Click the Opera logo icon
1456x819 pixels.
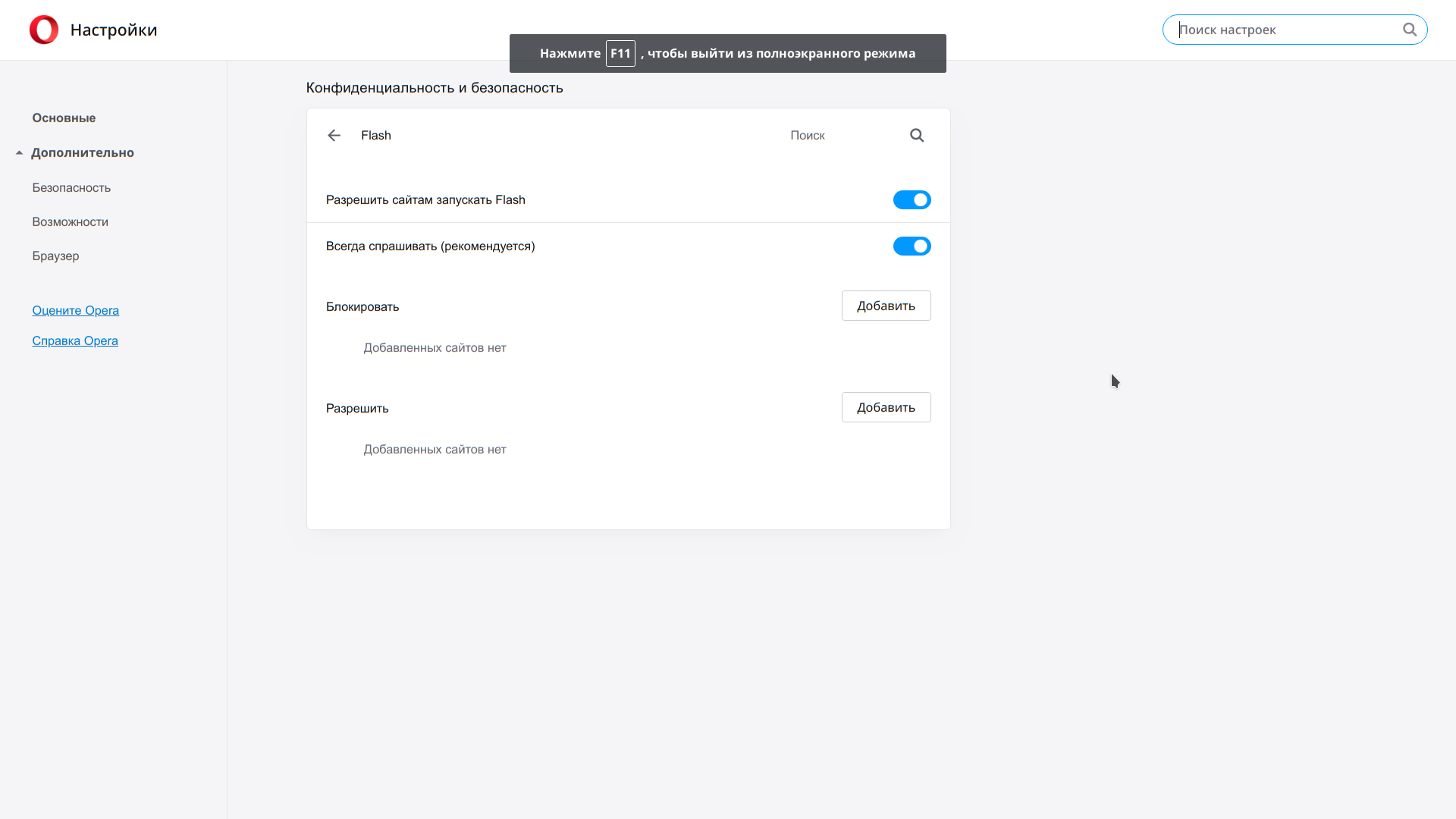coord(44,30)
